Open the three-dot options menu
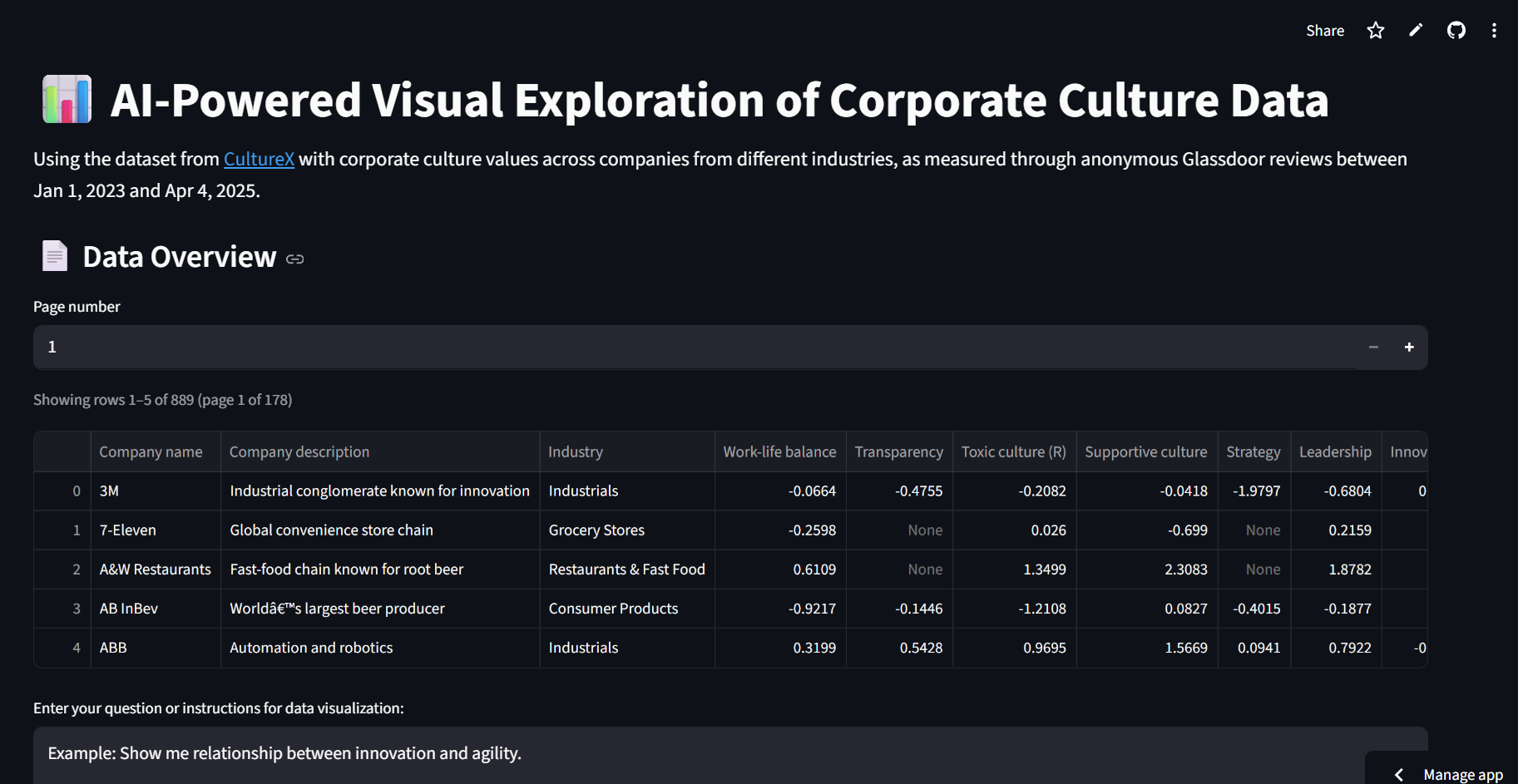1518x784 pixels. pyautogui.click(x=1494, y=31)
